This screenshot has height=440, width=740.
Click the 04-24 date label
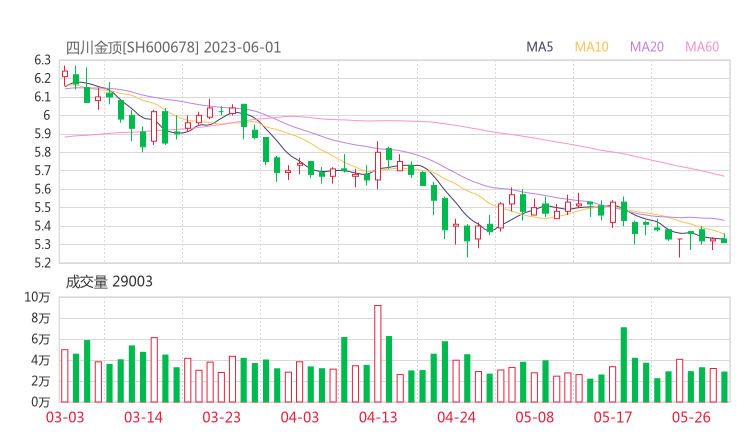click(456, 417)
